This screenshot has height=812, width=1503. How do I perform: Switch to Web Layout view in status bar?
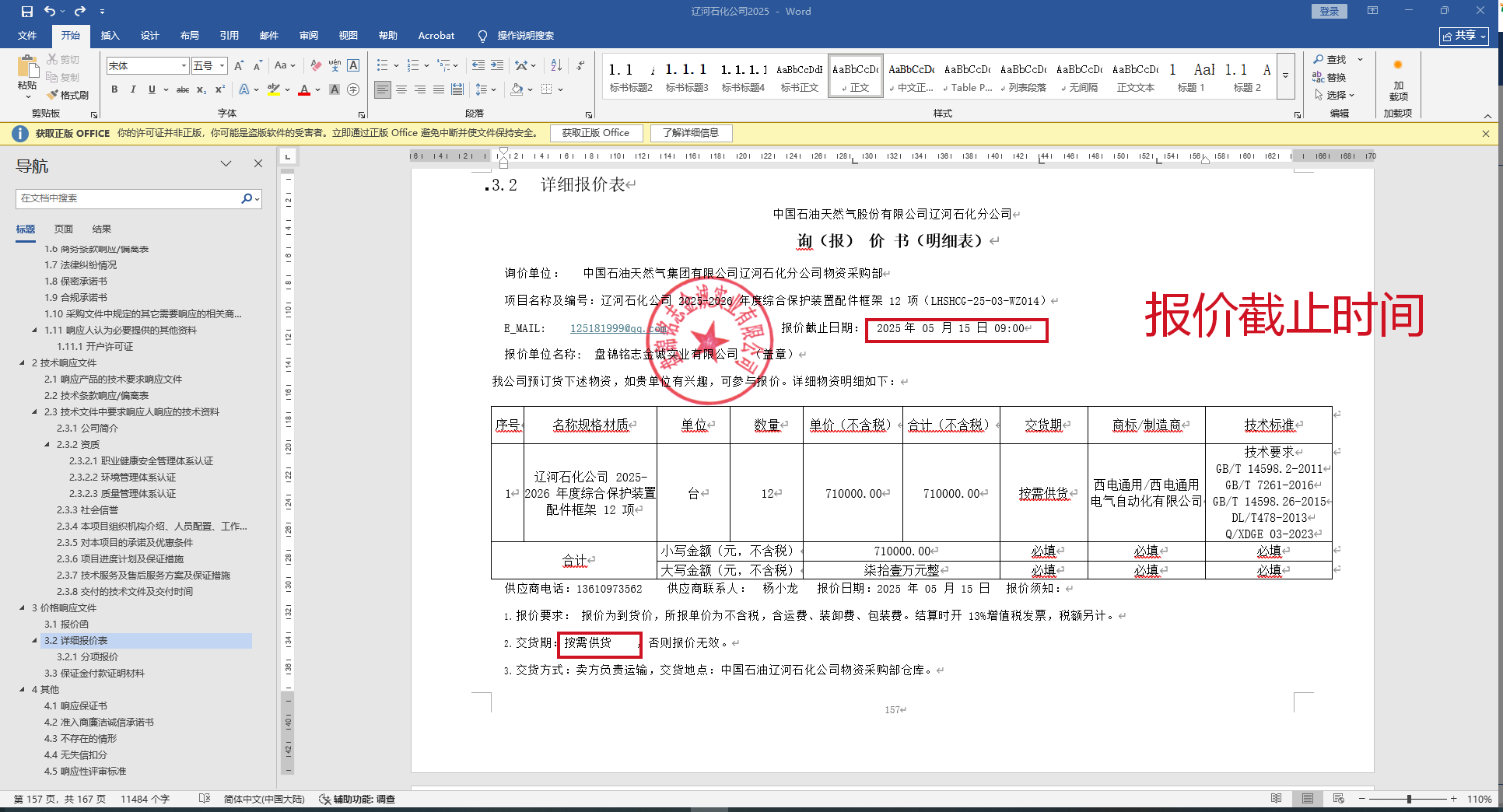1339,799
